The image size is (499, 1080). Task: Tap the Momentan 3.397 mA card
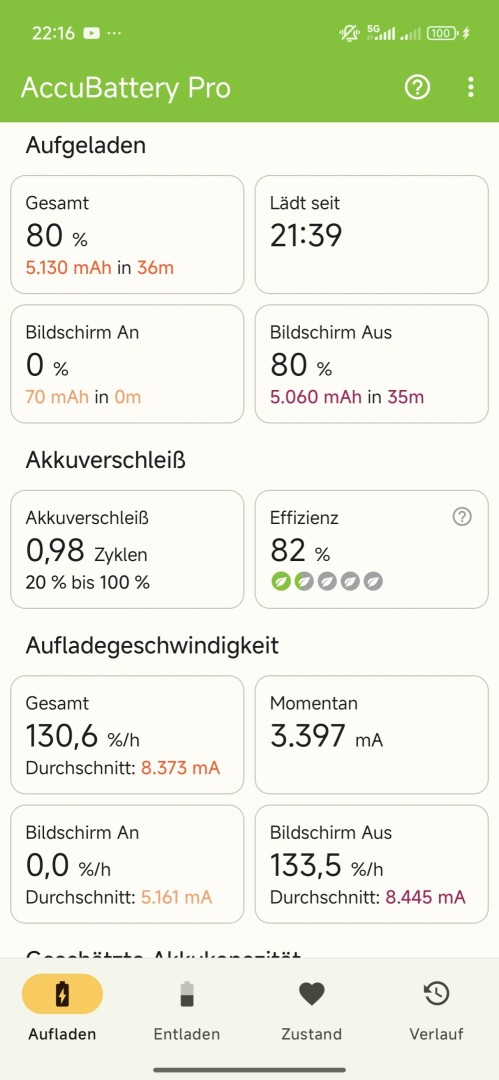371,734
